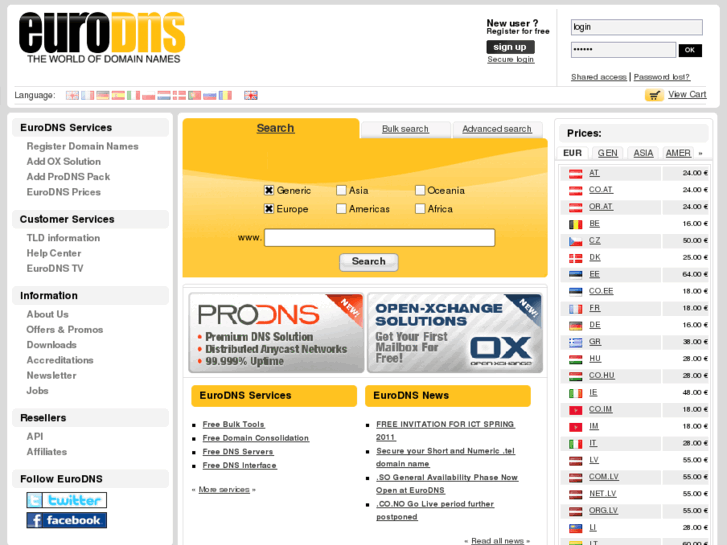Select the GEN prices tab

[607, 153]
